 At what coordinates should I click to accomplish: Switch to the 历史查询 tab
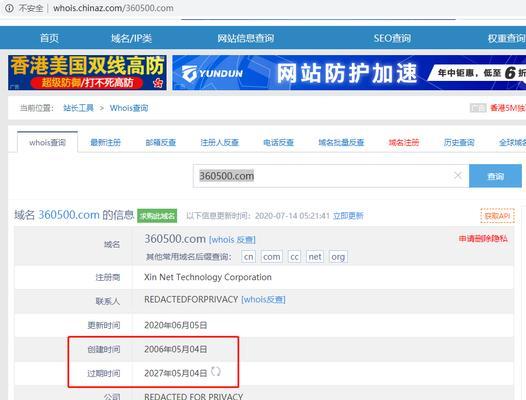coord(459,143)
